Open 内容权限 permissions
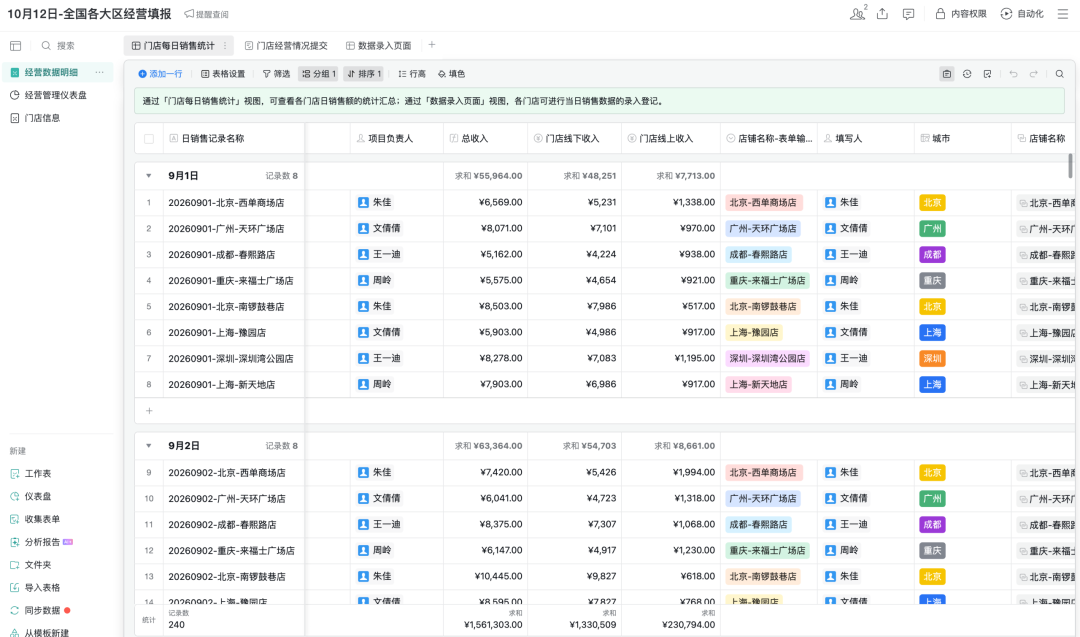 (x=961, y=14)
